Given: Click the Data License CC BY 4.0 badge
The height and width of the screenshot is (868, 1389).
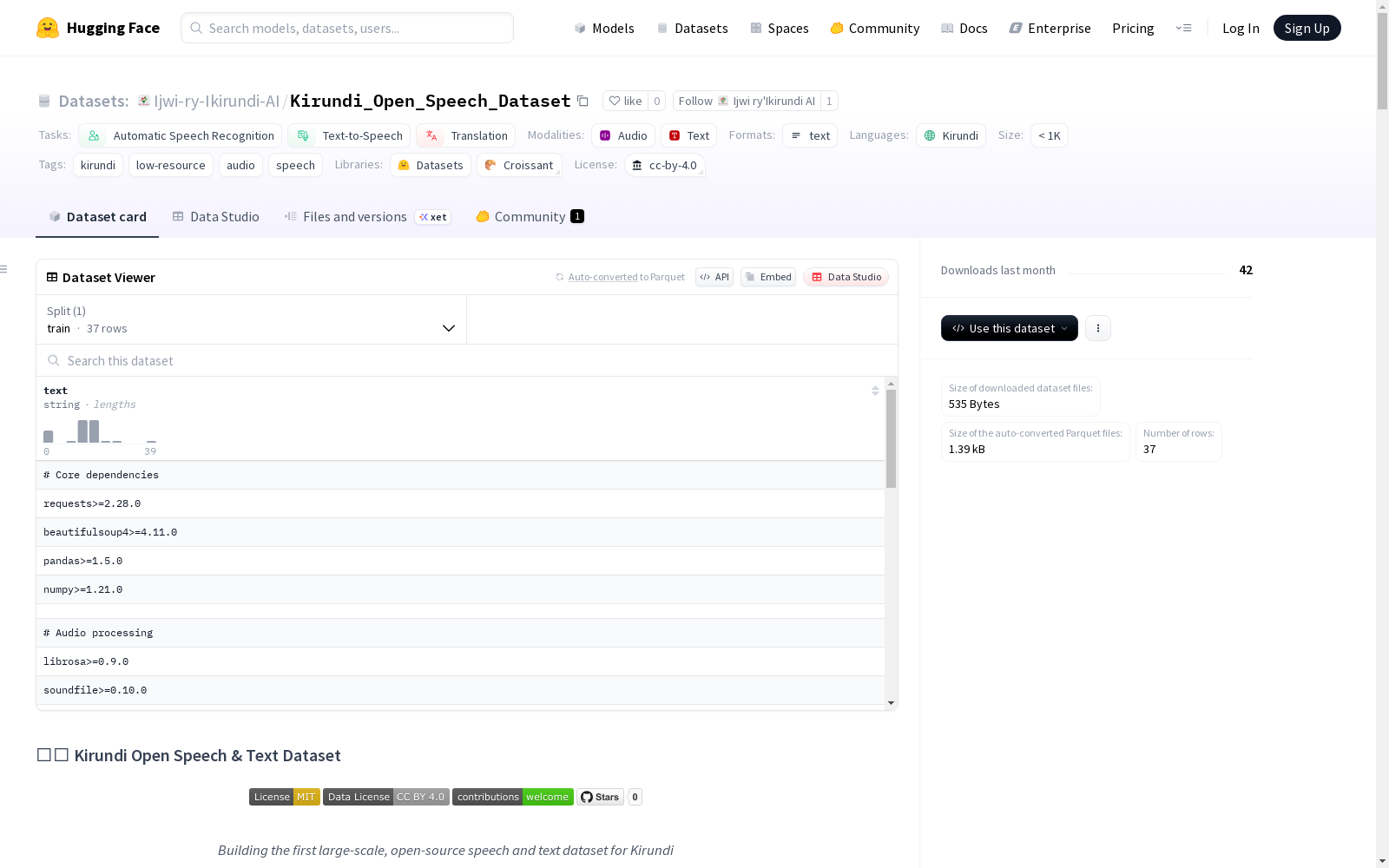Looking at the screenshot, I should click(386, 797).
